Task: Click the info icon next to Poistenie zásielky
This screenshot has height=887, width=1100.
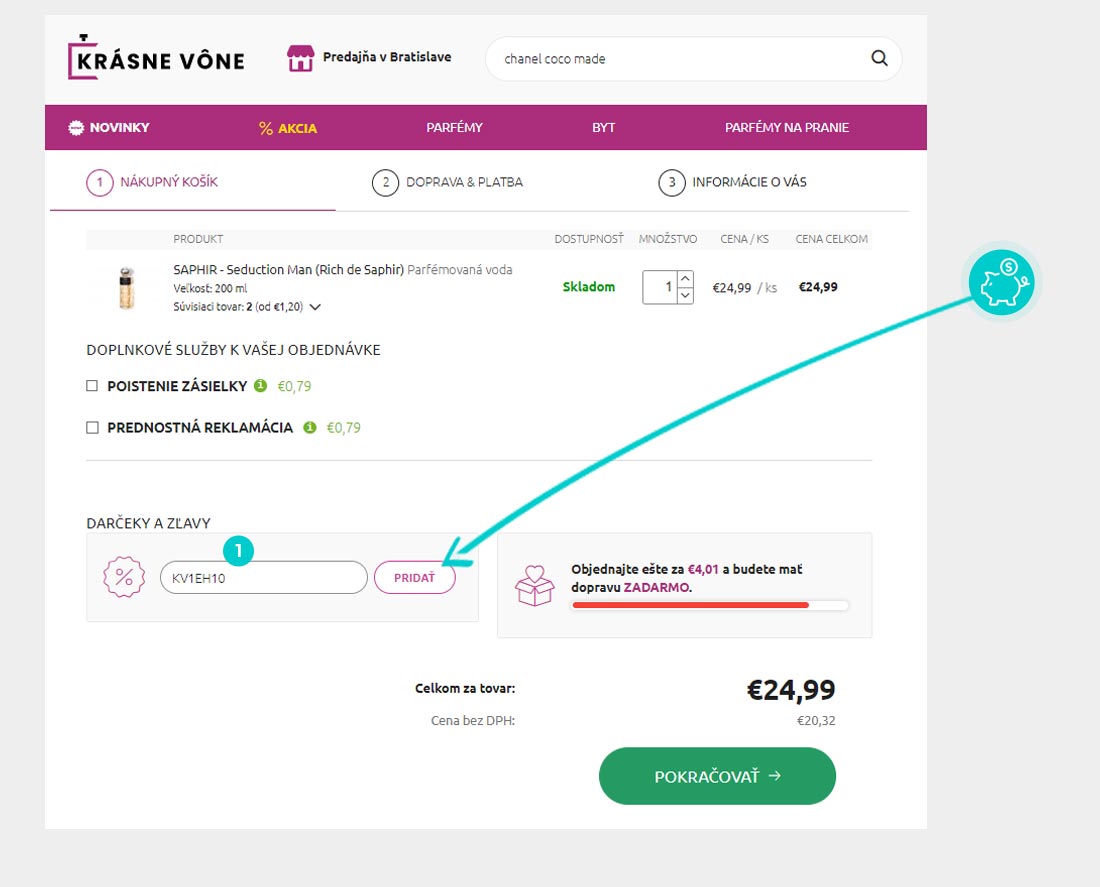Action: click(x=260, y=385)
